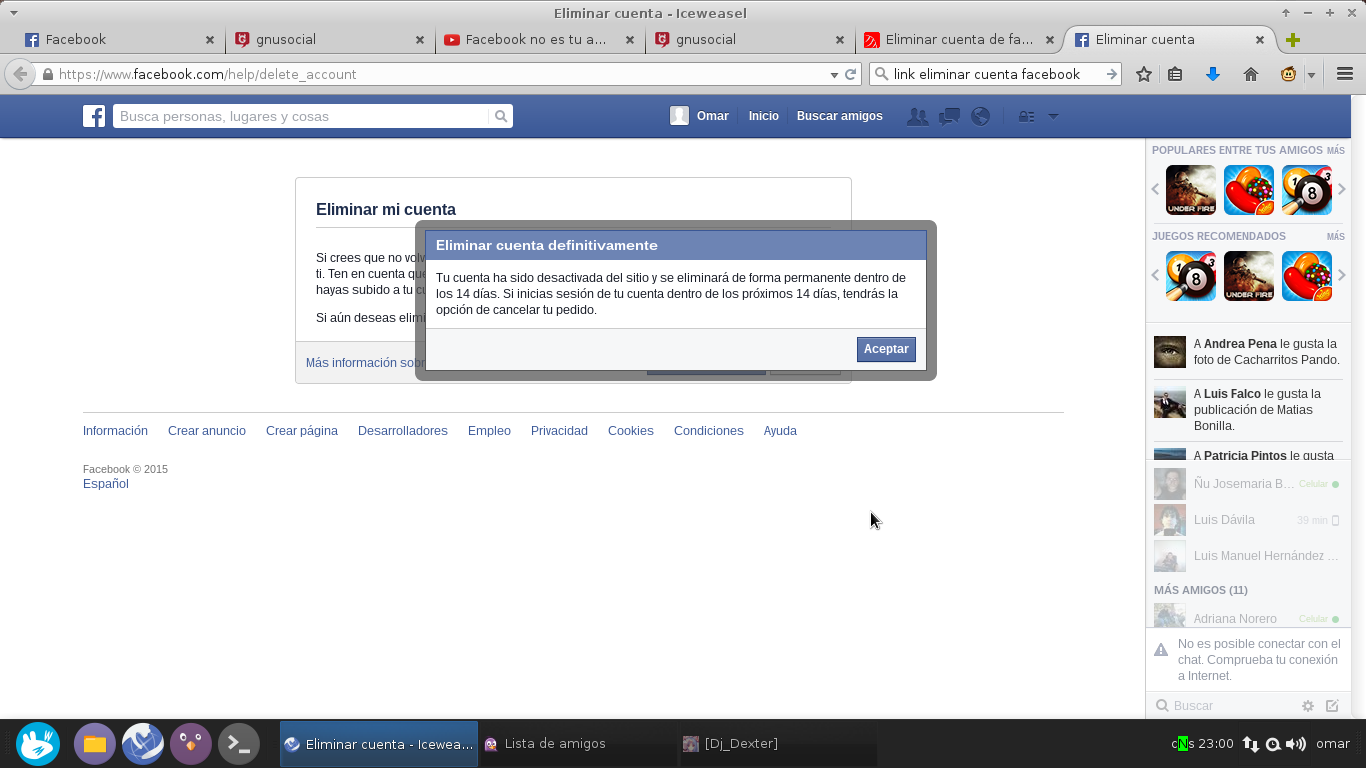Open the messages icon
The width and height of the screenshot is (1366, 768).
pos(949,116)
